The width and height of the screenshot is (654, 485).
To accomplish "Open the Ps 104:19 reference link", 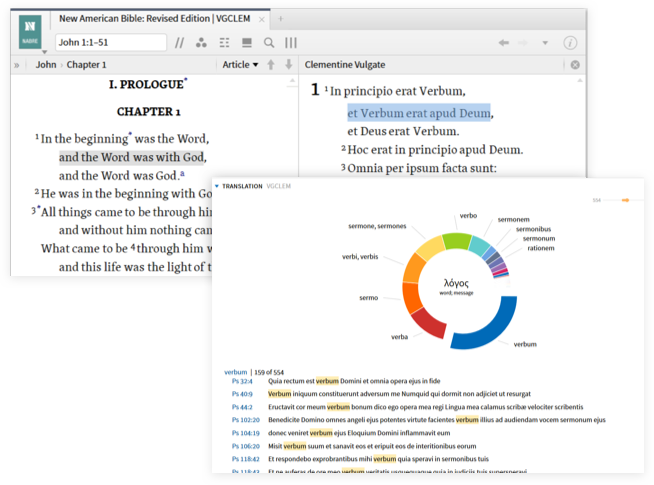I will (246, 433).
